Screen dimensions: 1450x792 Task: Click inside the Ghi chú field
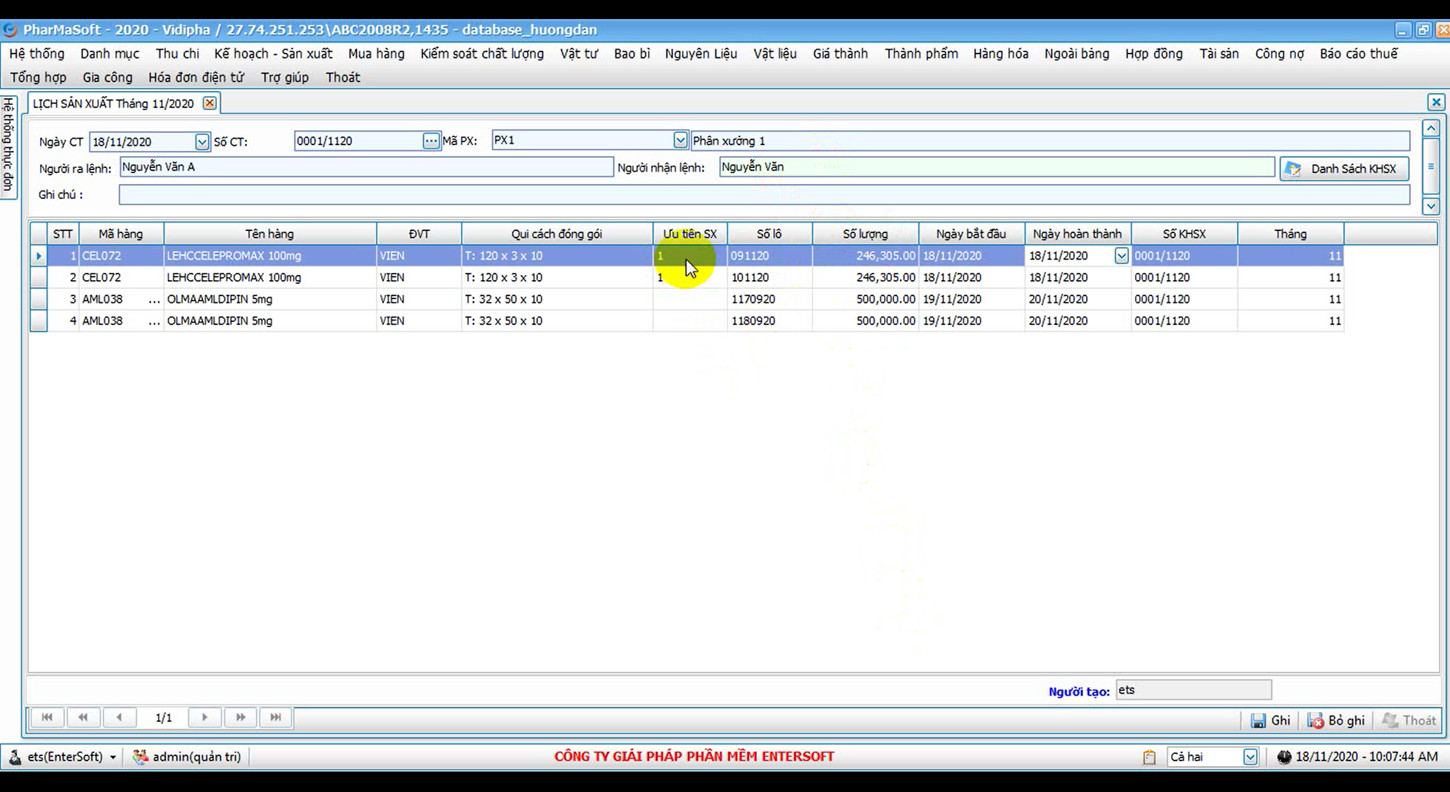(x=400, y=194)
